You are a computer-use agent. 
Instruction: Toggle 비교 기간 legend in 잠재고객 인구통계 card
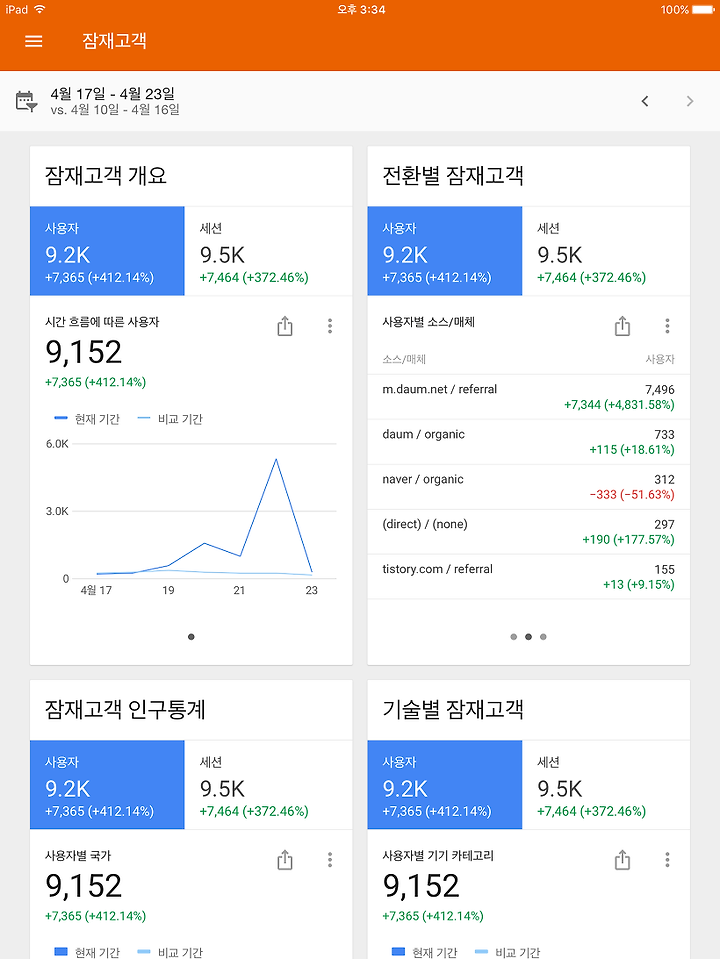point(170,952)
